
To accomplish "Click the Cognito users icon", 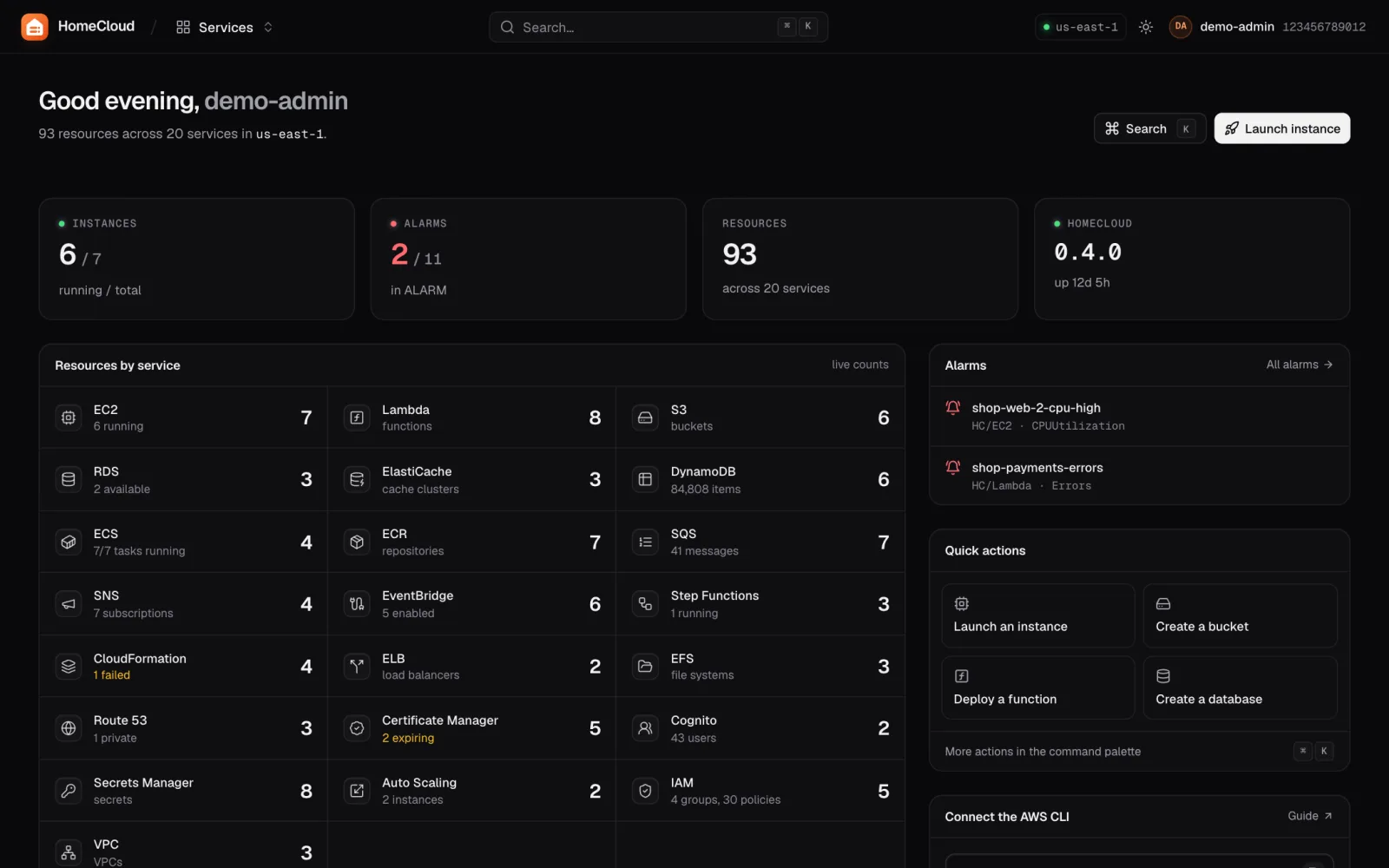I will click(645, 728).
